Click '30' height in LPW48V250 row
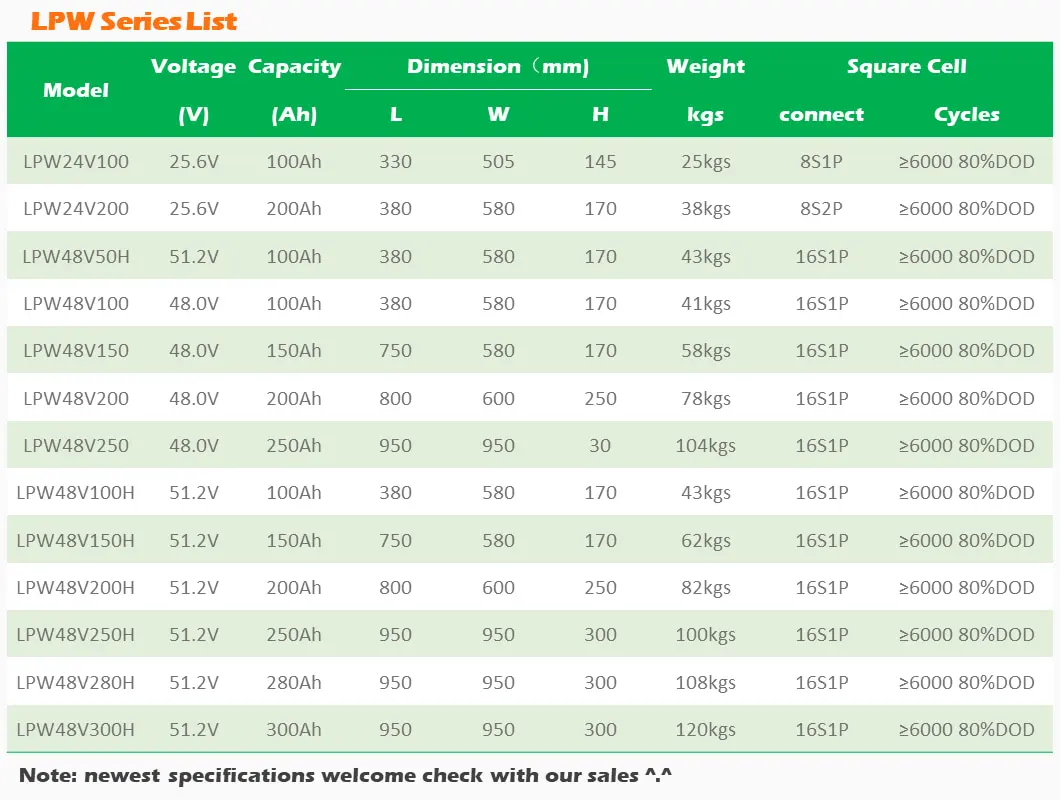This screenshot has height=800, width=1060. [x=600, y=446]
